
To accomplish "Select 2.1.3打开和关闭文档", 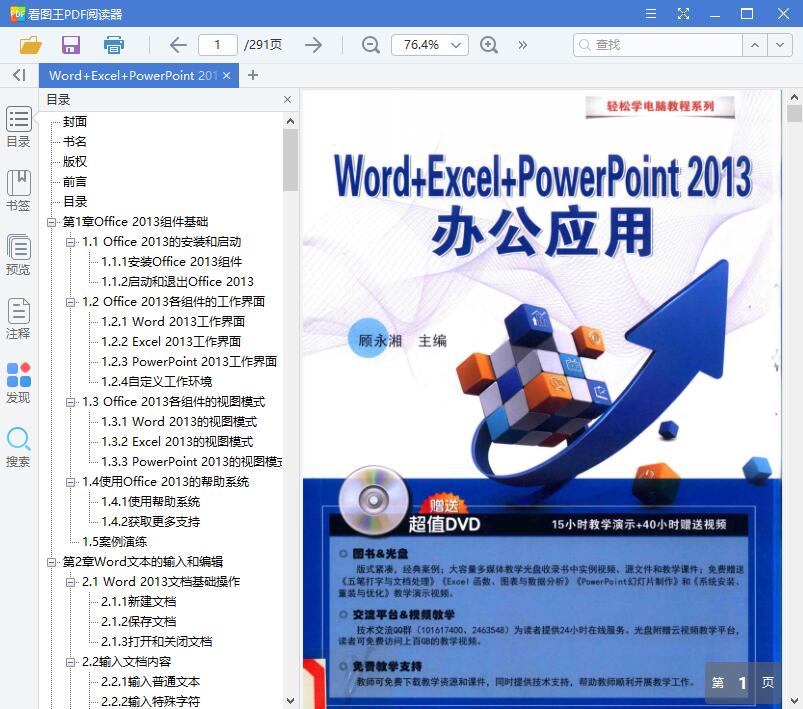I will (156, 641).
